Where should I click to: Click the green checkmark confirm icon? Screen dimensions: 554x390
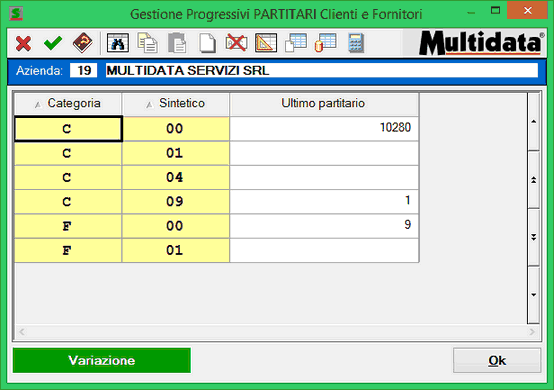coord(53,43)
